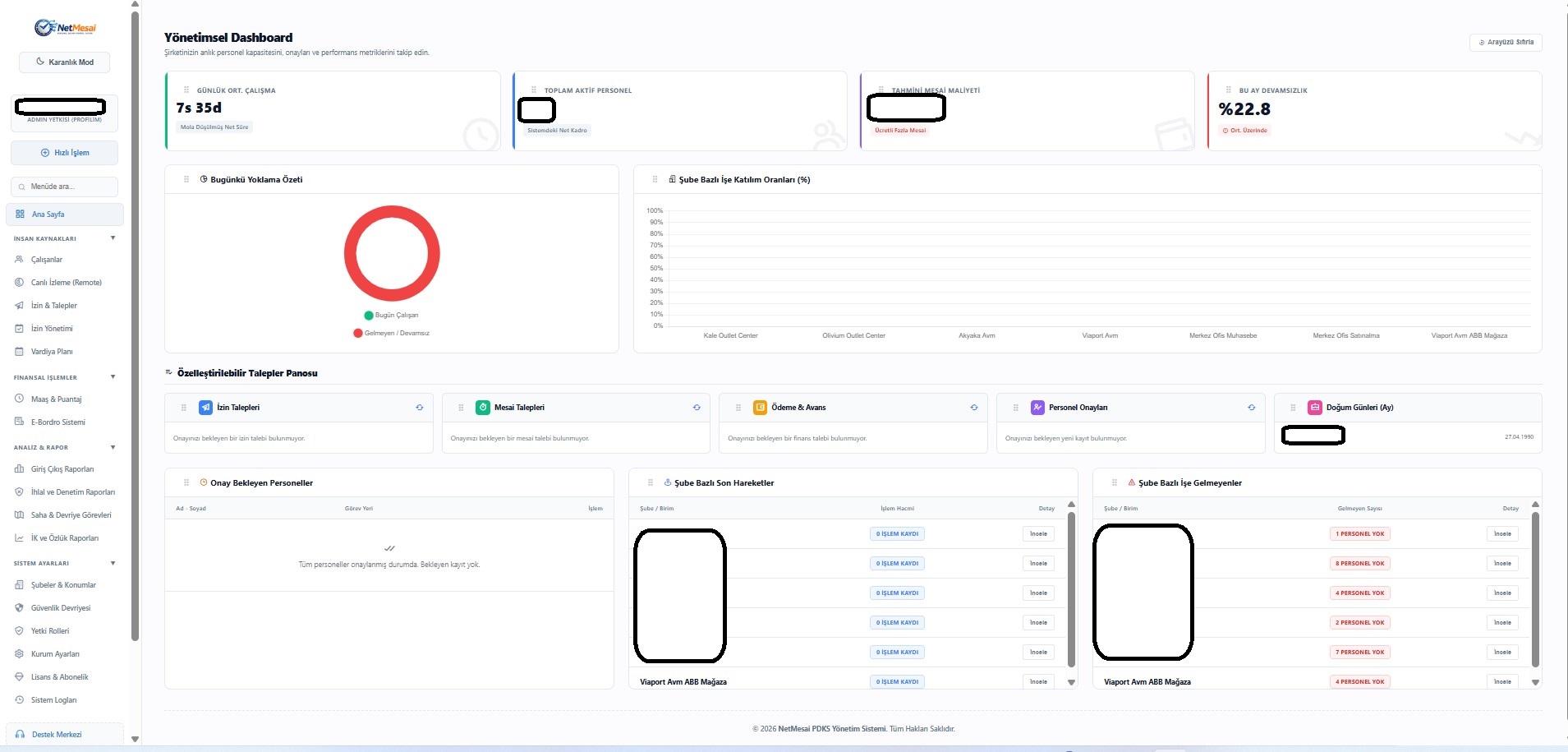
Task: Grab the Günlük Ort. Çalışma card drag handle
Action: (x=186, y=90)
